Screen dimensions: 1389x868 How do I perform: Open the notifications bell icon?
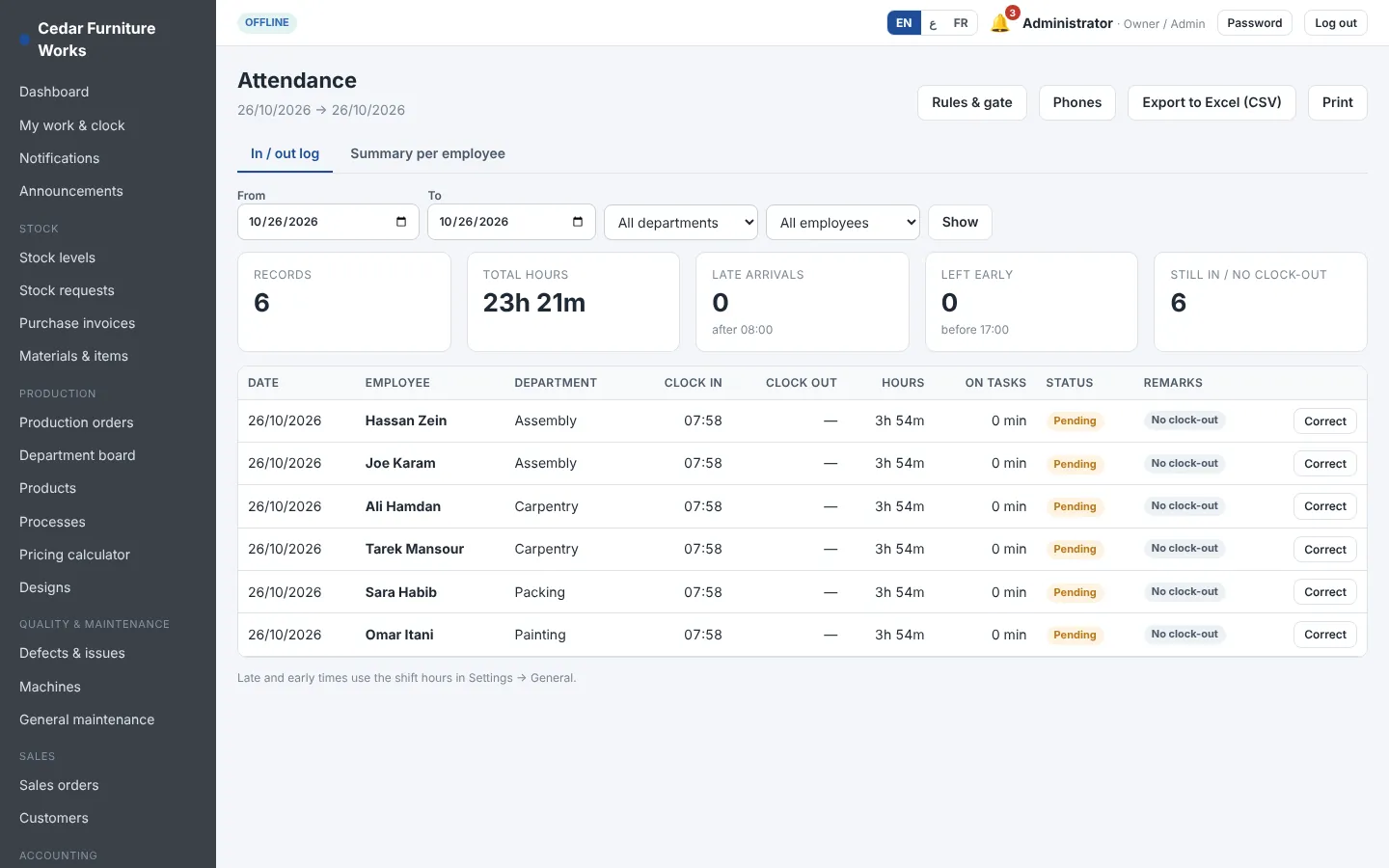tap(1000, 23)
